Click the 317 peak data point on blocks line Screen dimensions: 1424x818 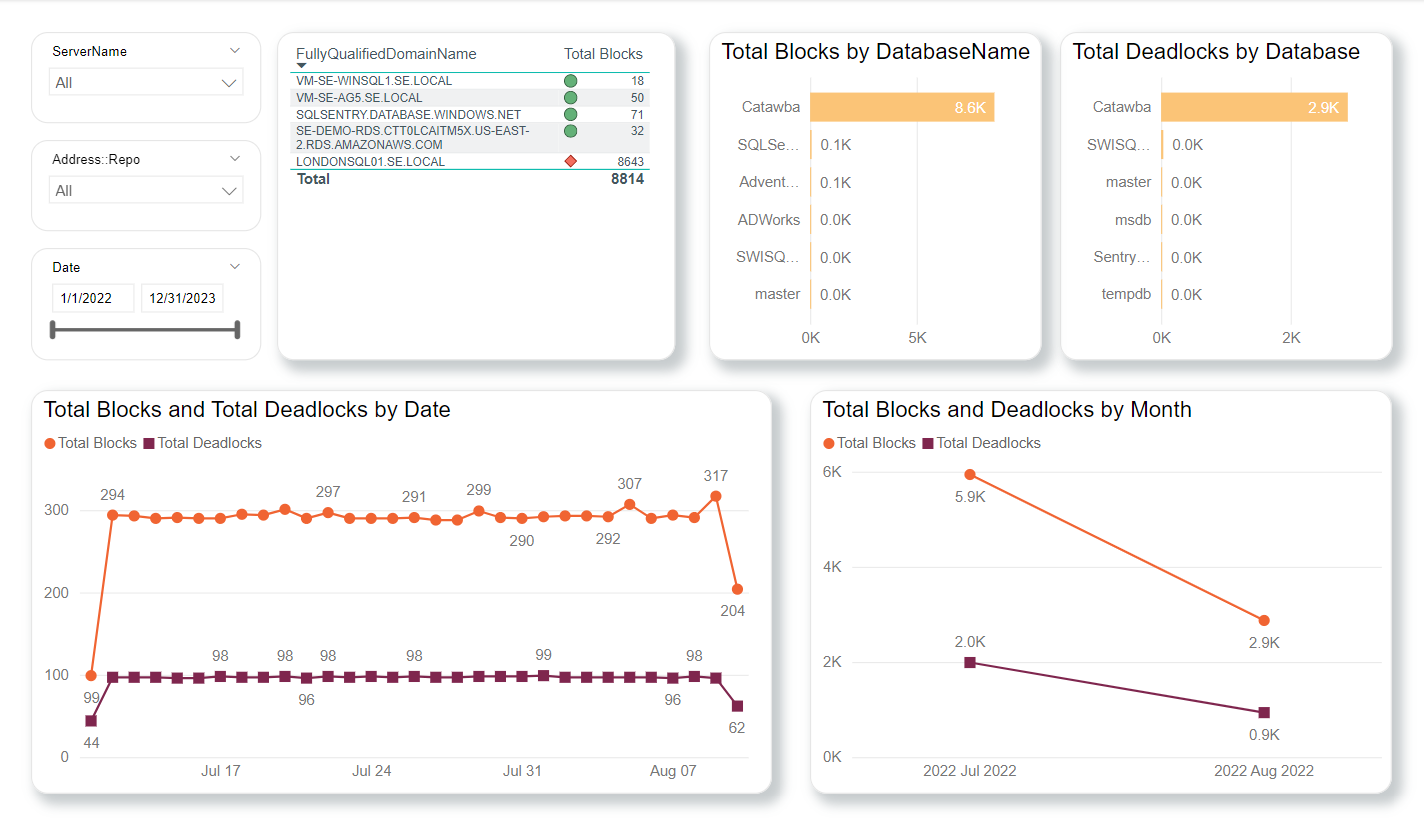coord(715,495)
